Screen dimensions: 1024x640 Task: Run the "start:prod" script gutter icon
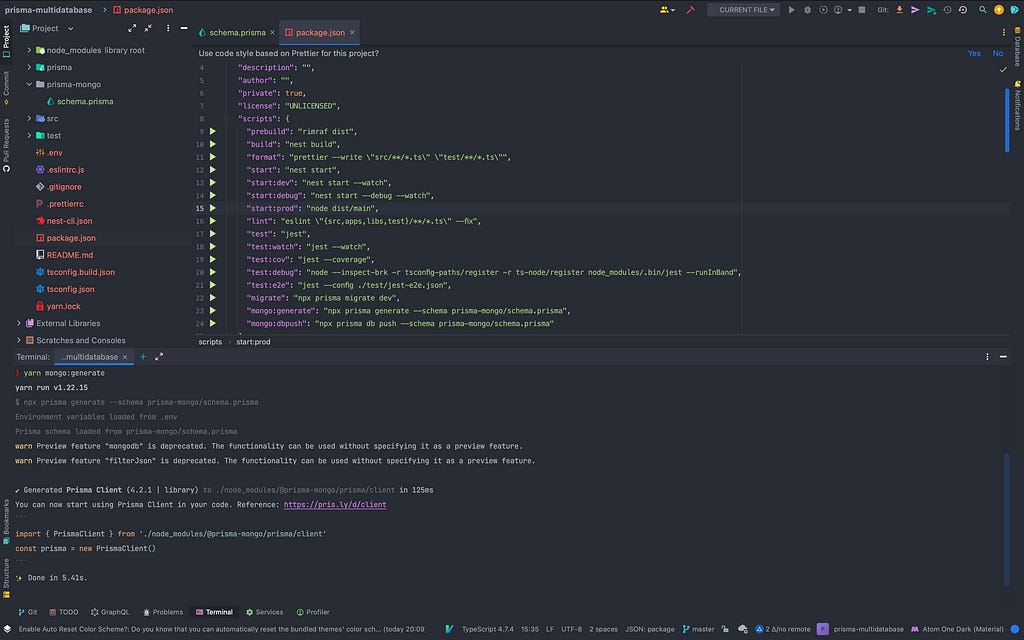tap(213, 208)
